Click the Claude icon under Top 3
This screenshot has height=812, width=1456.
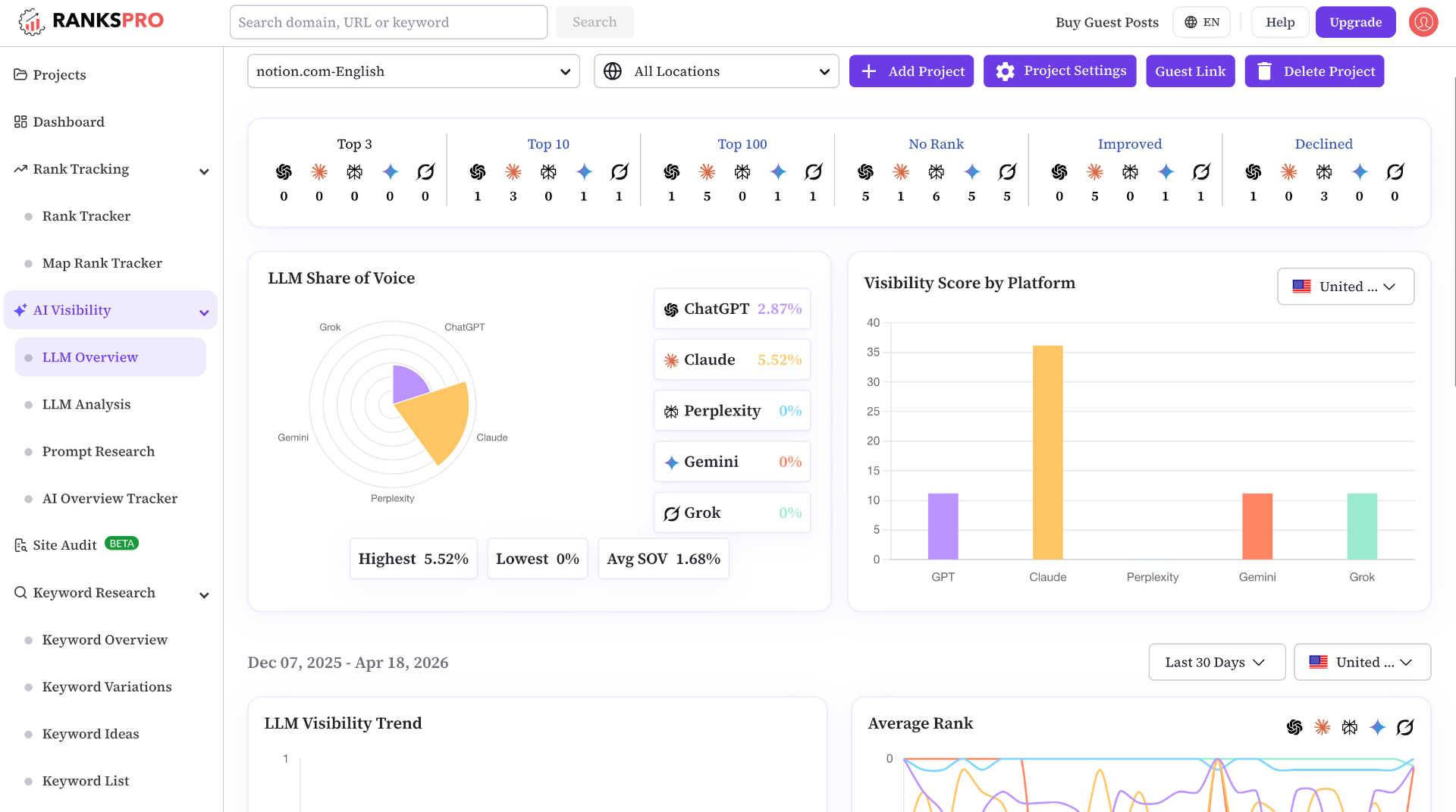tap(319, 172)
